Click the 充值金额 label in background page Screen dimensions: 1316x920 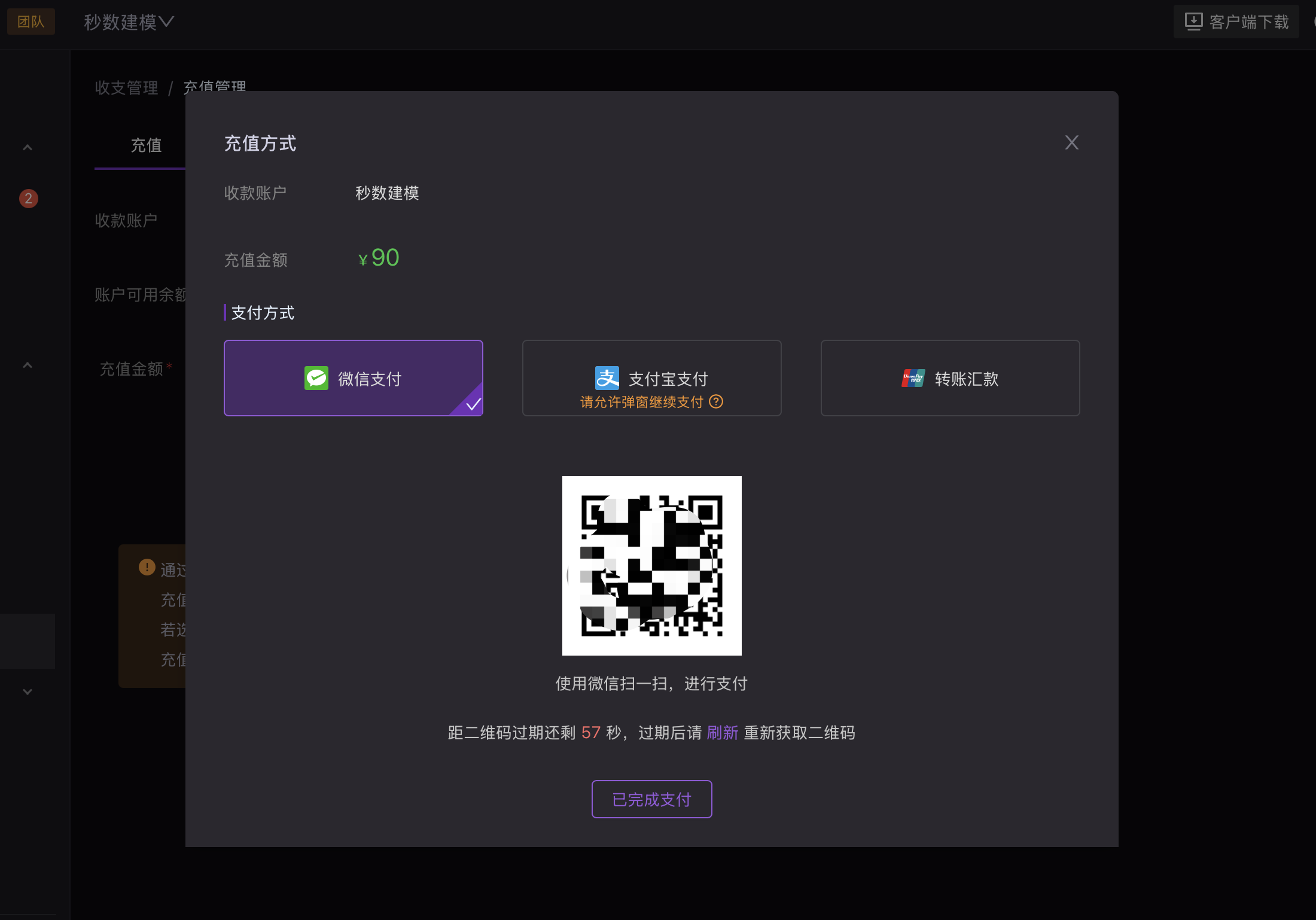(x=131, y=369)
